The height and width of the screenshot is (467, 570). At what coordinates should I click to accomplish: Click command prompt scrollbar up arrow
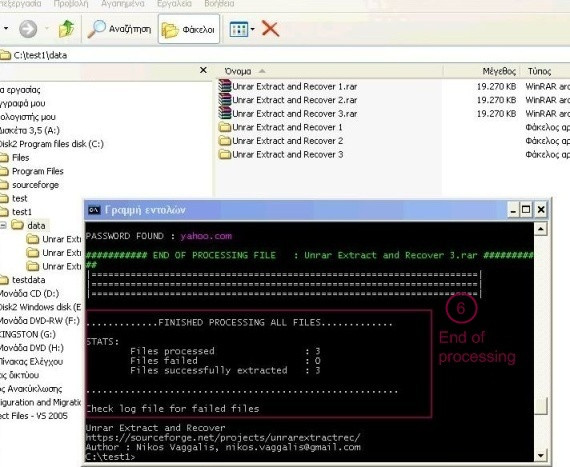[541, 229]
